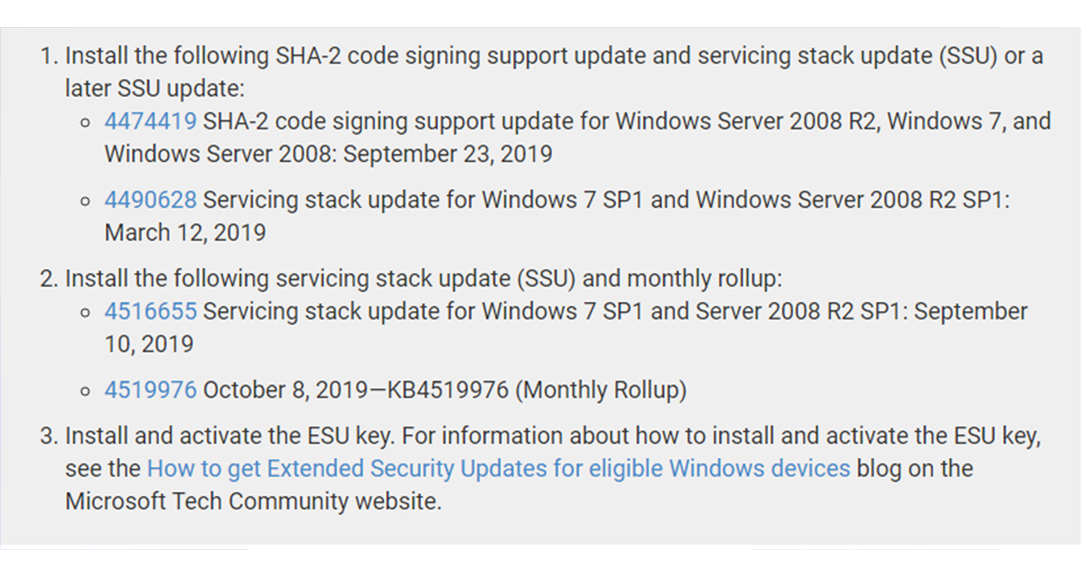Open How to get Extended Security Updates link

tap(499, 469)
